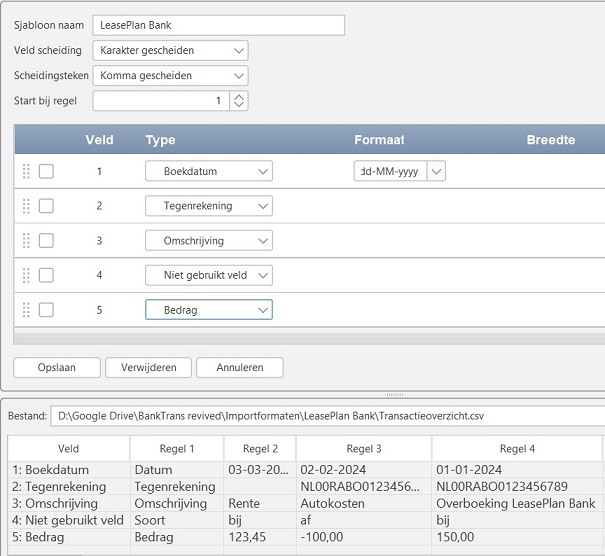Open the Veld scheiding dropdown
The image size is (605, 556).
[170, 50]
